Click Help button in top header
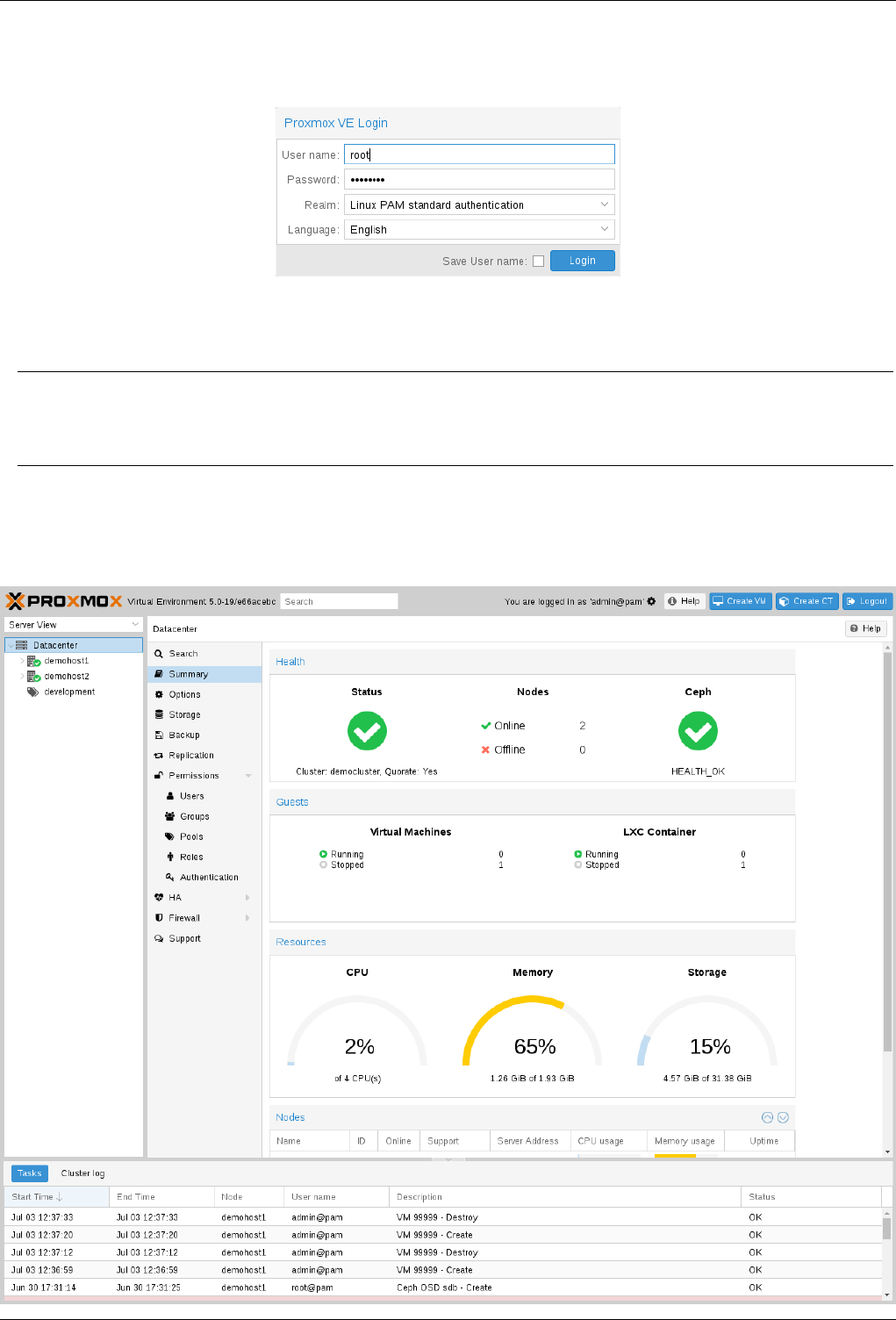 pos(685,601)
